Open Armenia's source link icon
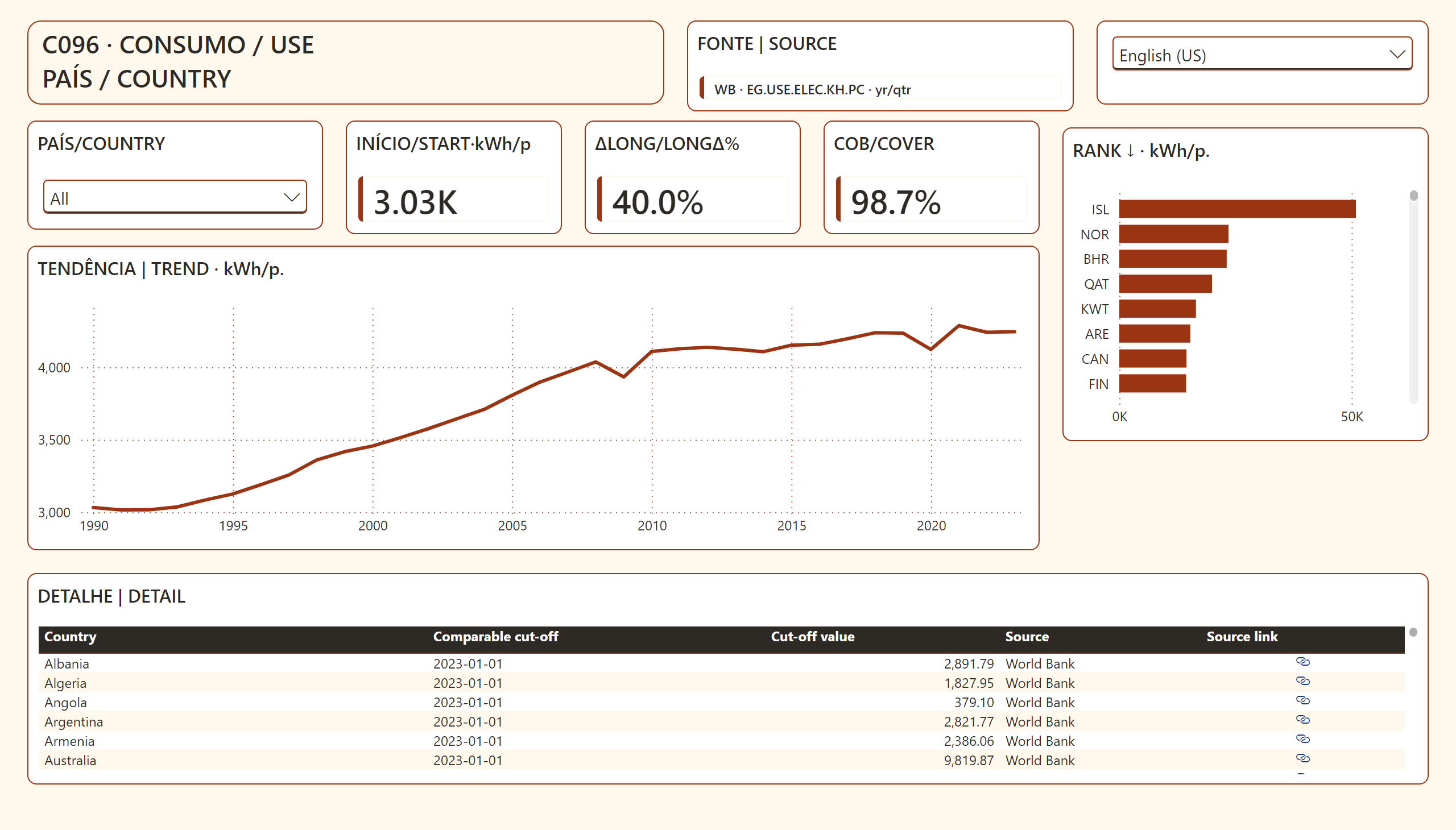The width and height of the screenshot is (1456, 830). pyautogui.click(x=1302, y=740)
